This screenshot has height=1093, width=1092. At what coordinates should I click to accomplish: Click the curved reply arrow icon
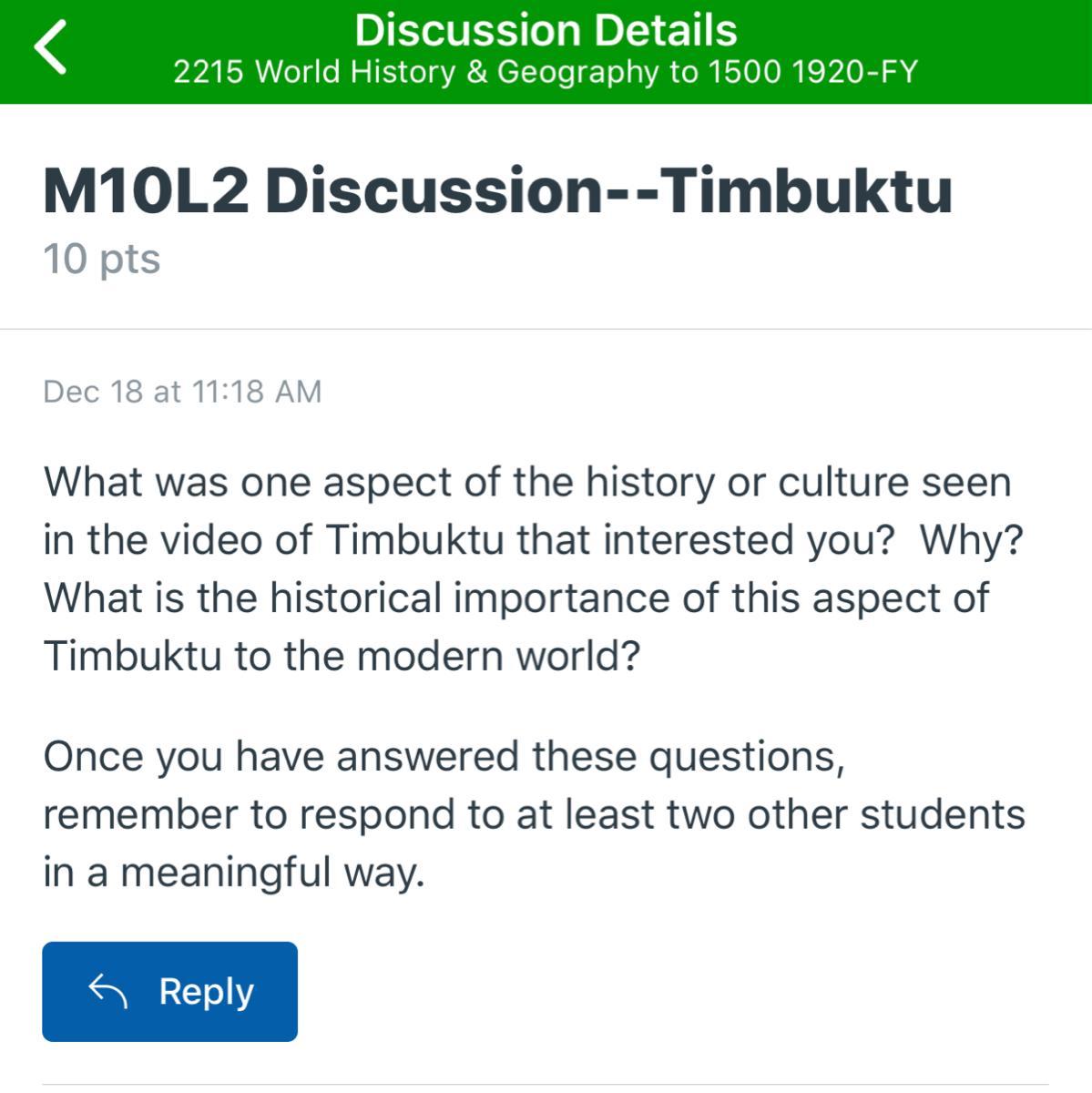[x=107, y=991]
